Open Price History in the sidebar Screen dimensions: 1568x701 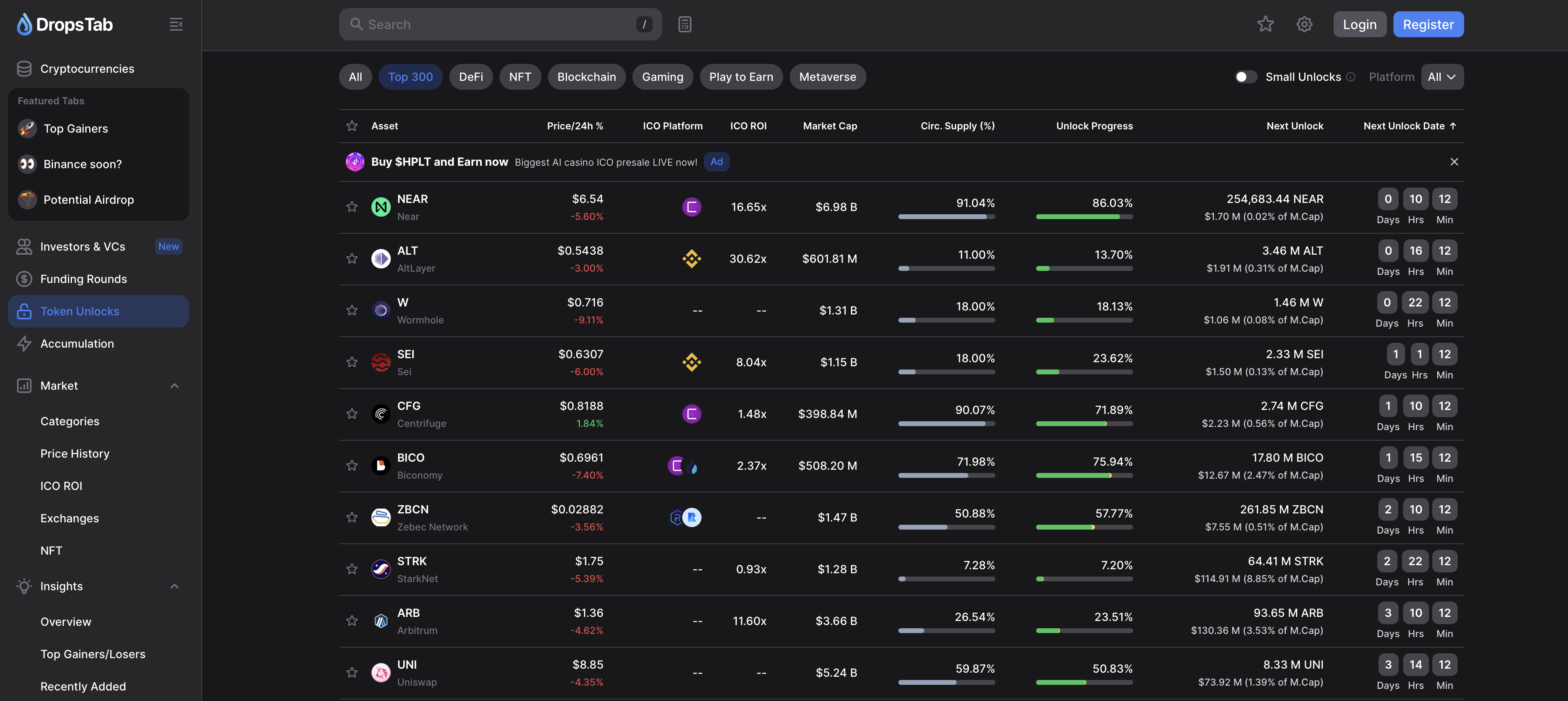point(75,454)
